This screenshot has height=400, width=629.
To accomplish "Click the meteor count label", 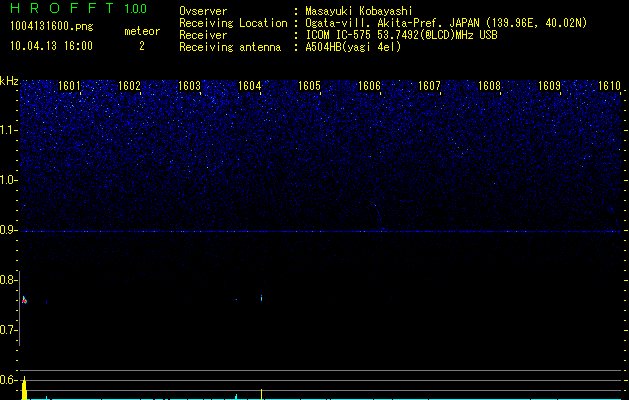I will tap(142, 31).
